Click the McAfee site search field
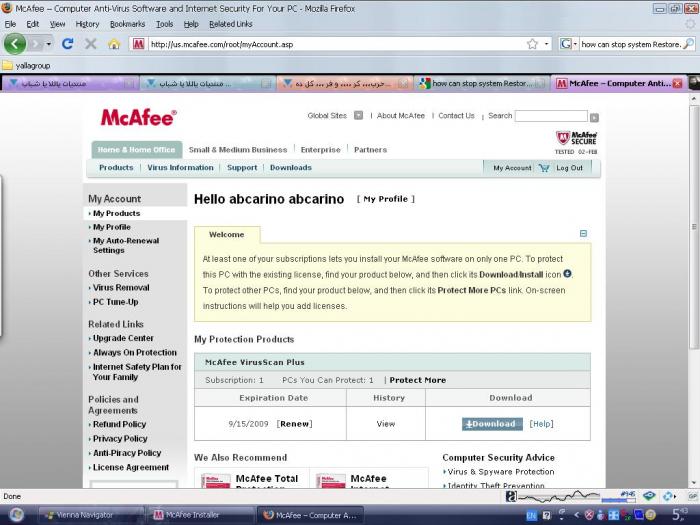 551,116
